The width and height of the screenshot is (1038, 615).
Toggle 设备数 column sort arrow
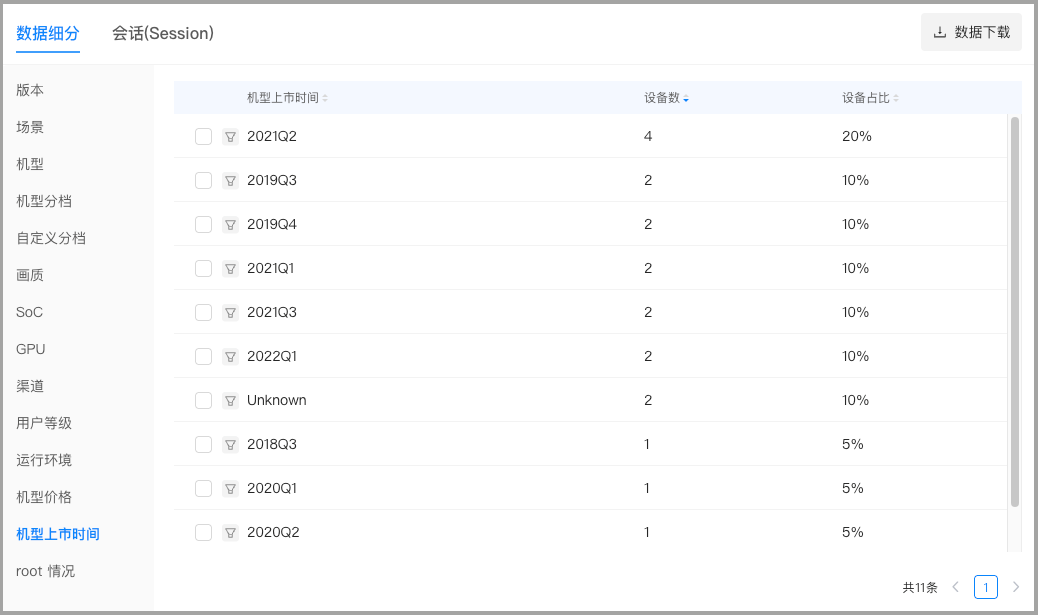click(x=686, y=98)
